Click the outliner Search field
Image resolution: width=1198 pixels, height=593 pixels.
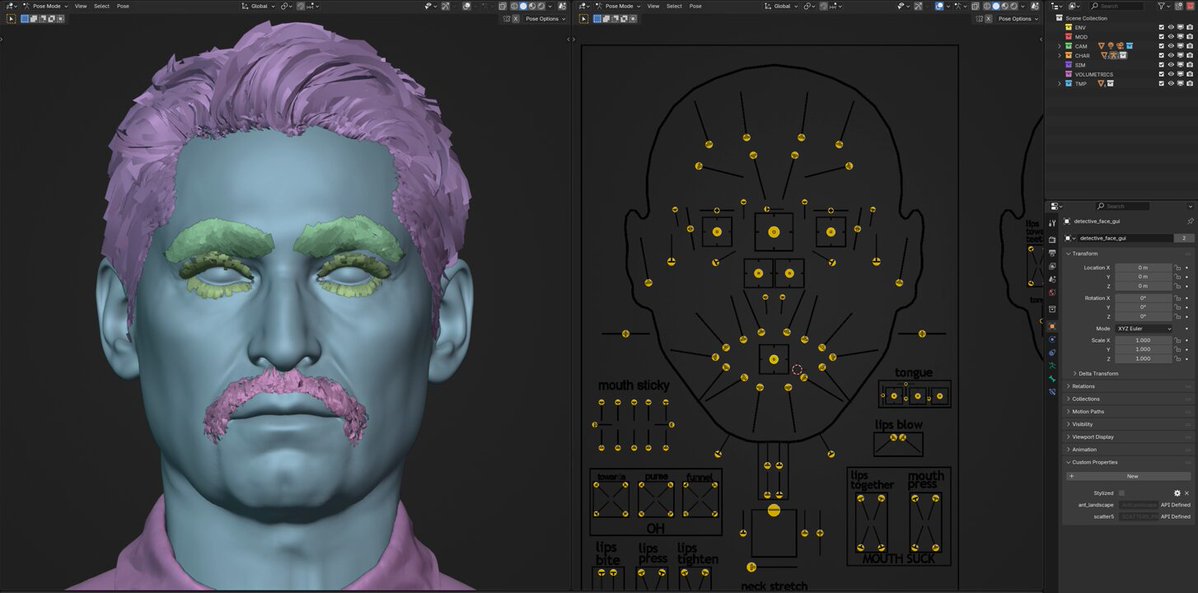[1122, 5]
